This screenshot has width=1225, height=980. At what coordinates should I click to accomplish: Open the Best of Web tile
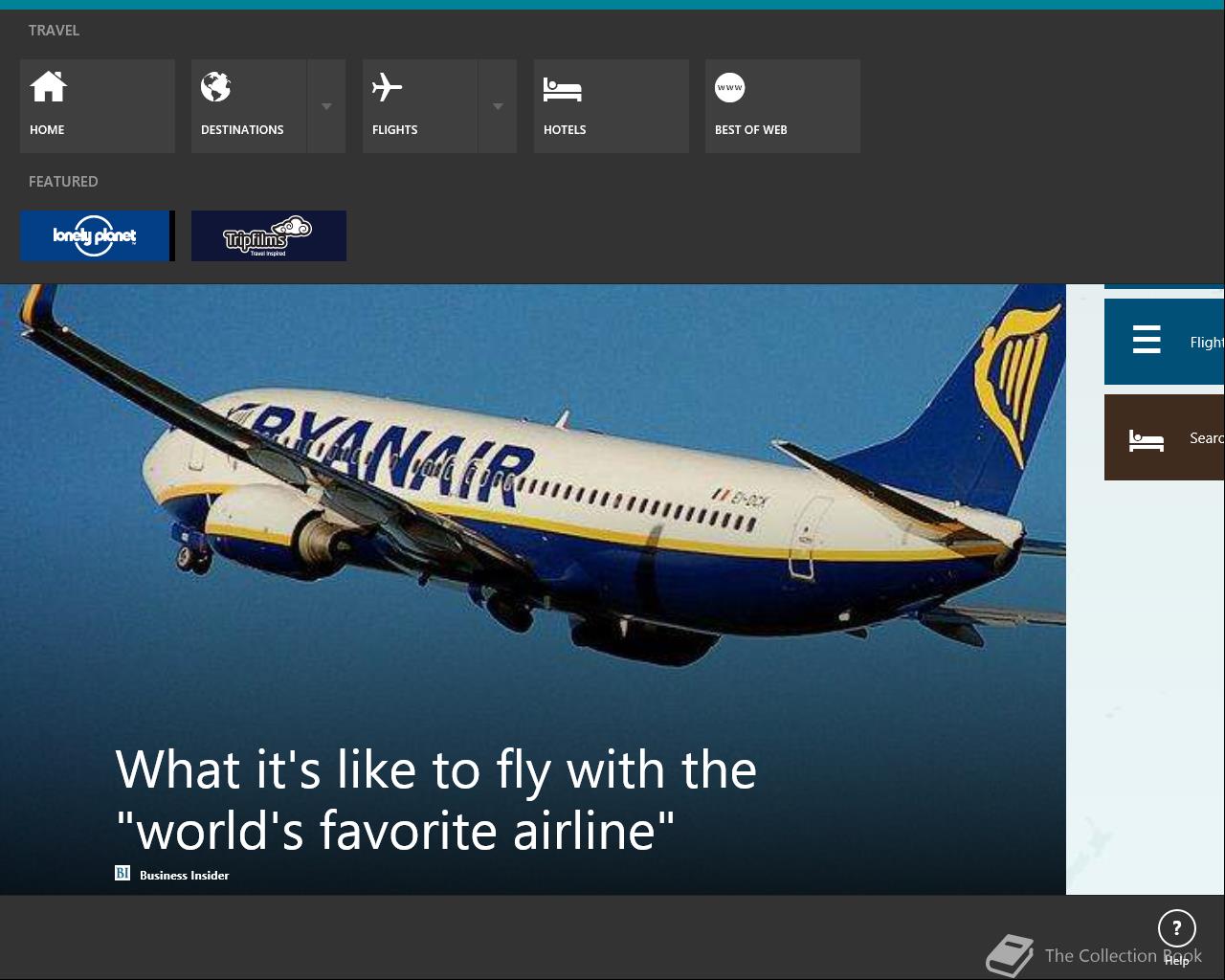coord(783,106)
